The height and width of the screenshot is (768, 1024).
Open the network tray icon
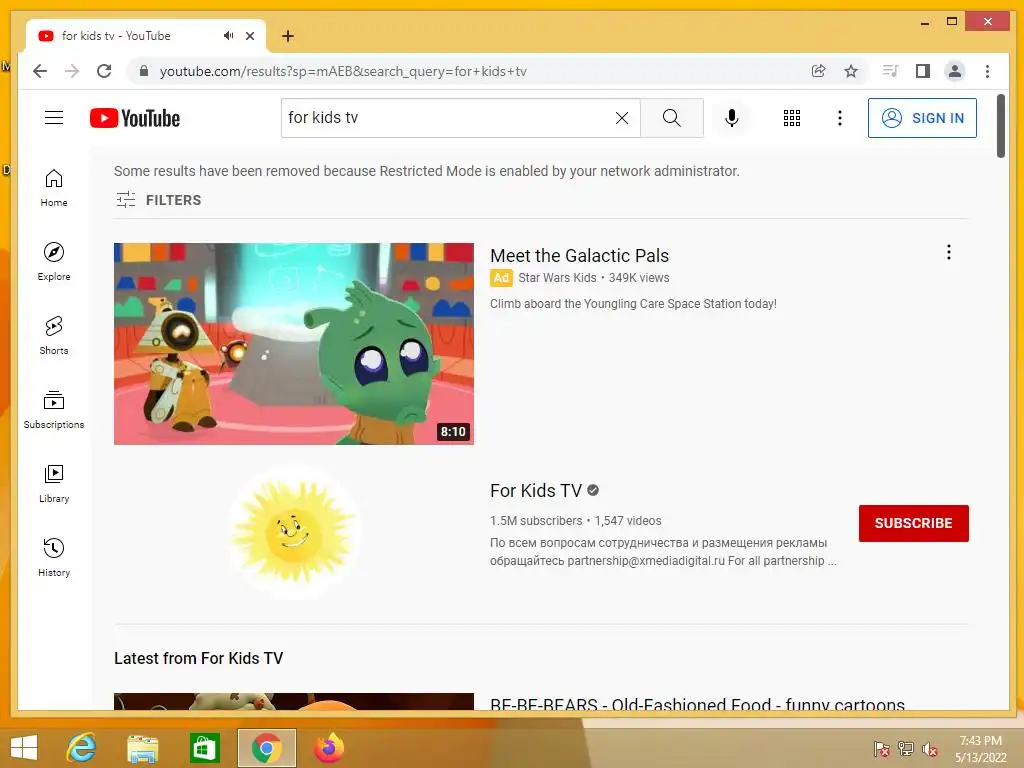coord(906,749)
